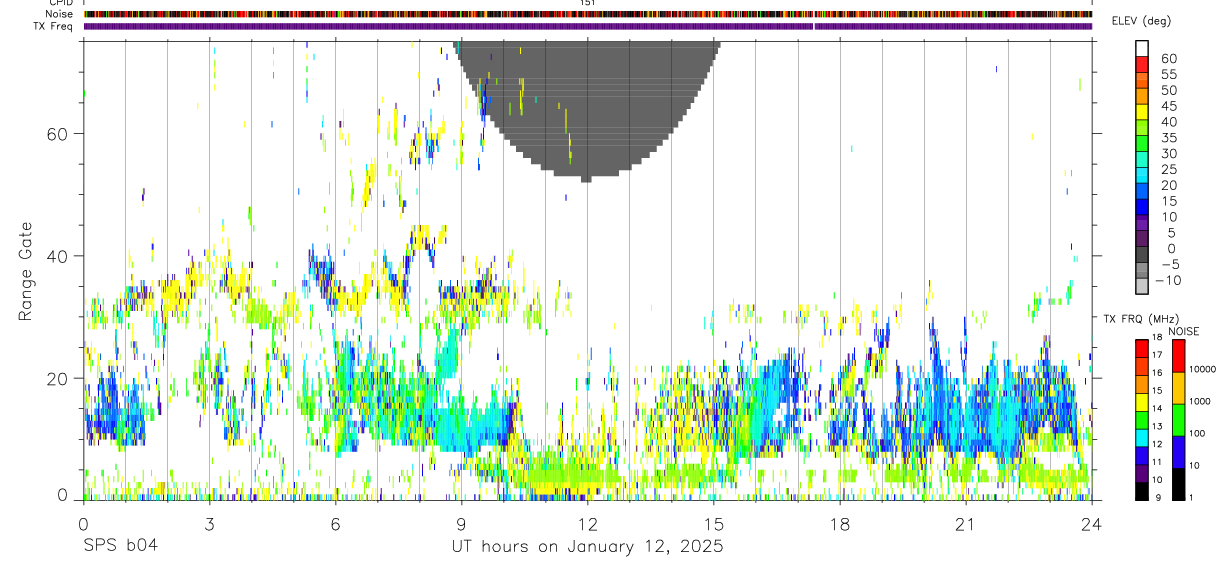
Task: Click the red segment of ELEV colorbar
Action: point(1142,64)
